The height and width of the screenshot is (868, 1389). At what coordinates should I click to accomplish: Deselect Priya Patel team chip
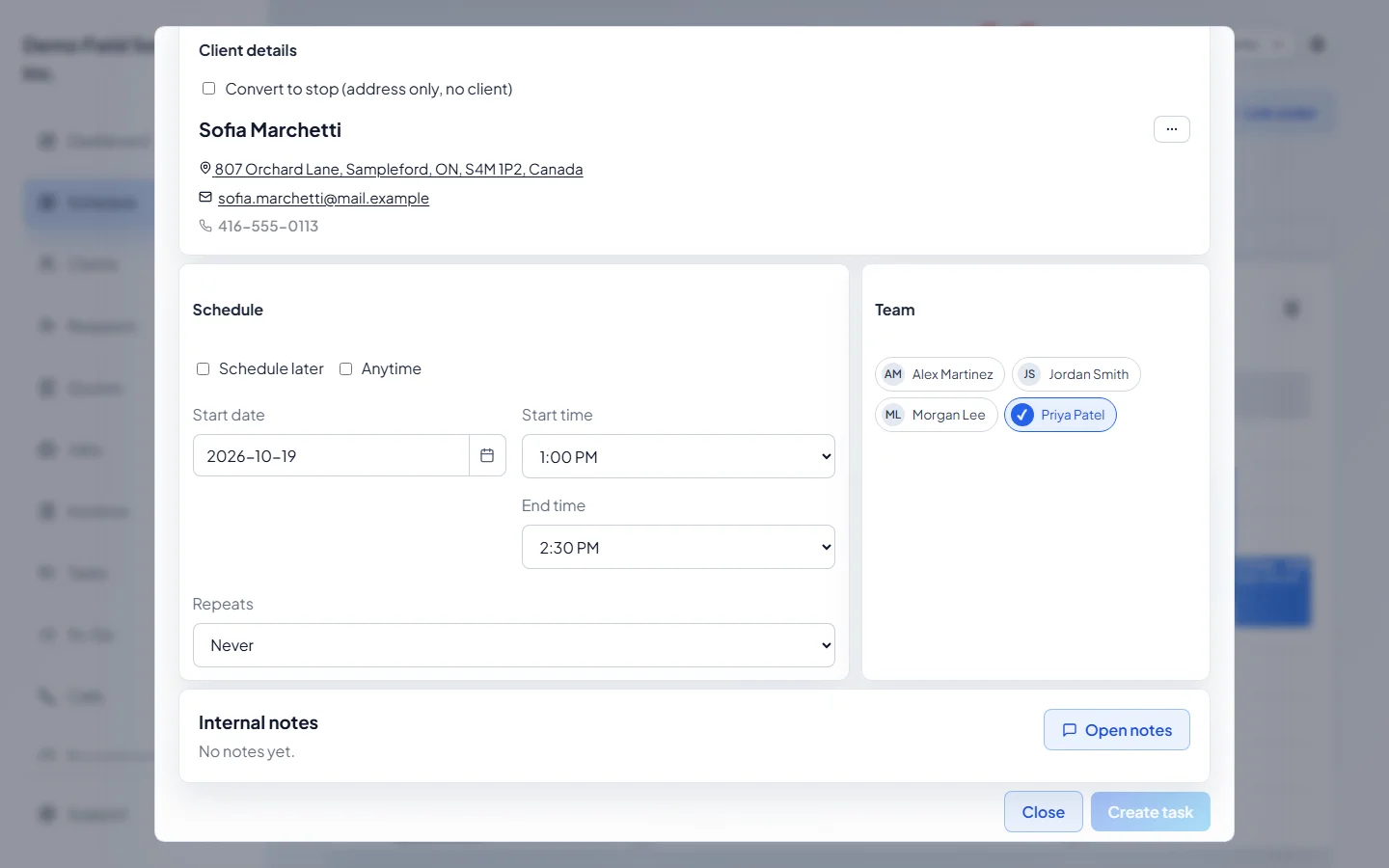(x=1060, y=415)
